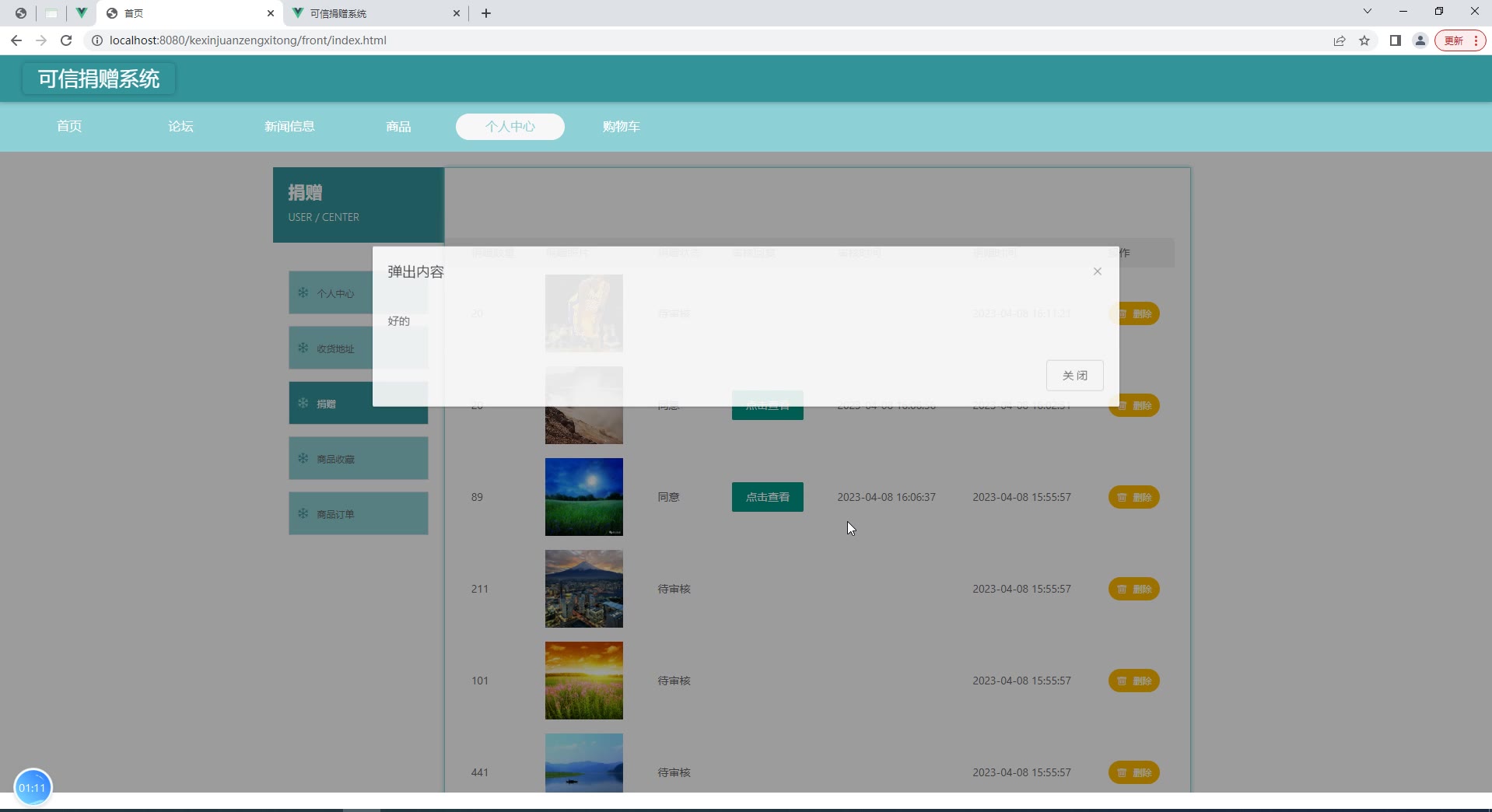Open the mountain city thumbnail in row 211
1492x812 pixels.
point(584,589)
